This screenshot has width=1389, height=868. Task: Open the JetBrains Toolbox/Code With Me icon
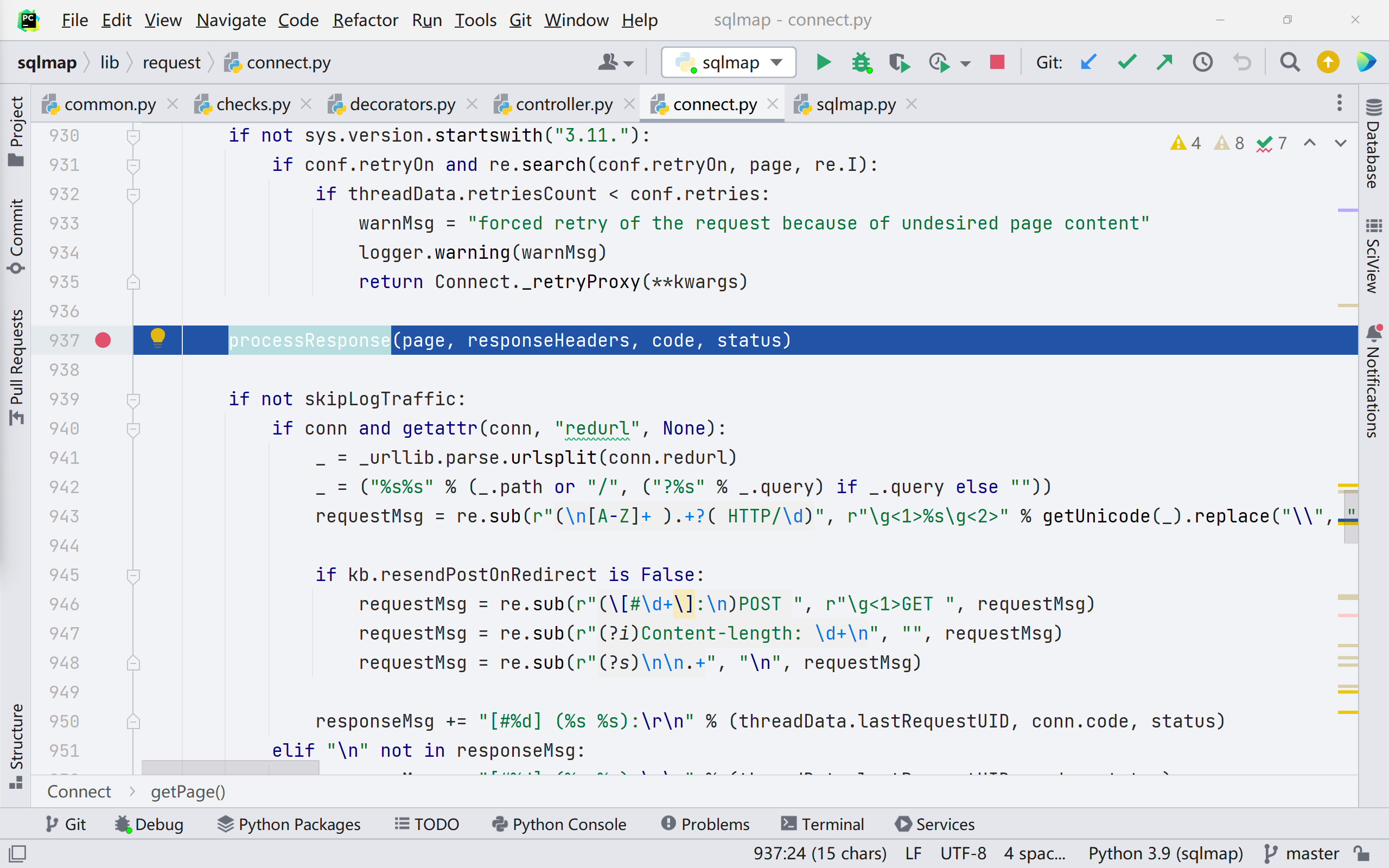coord(1366,61)
